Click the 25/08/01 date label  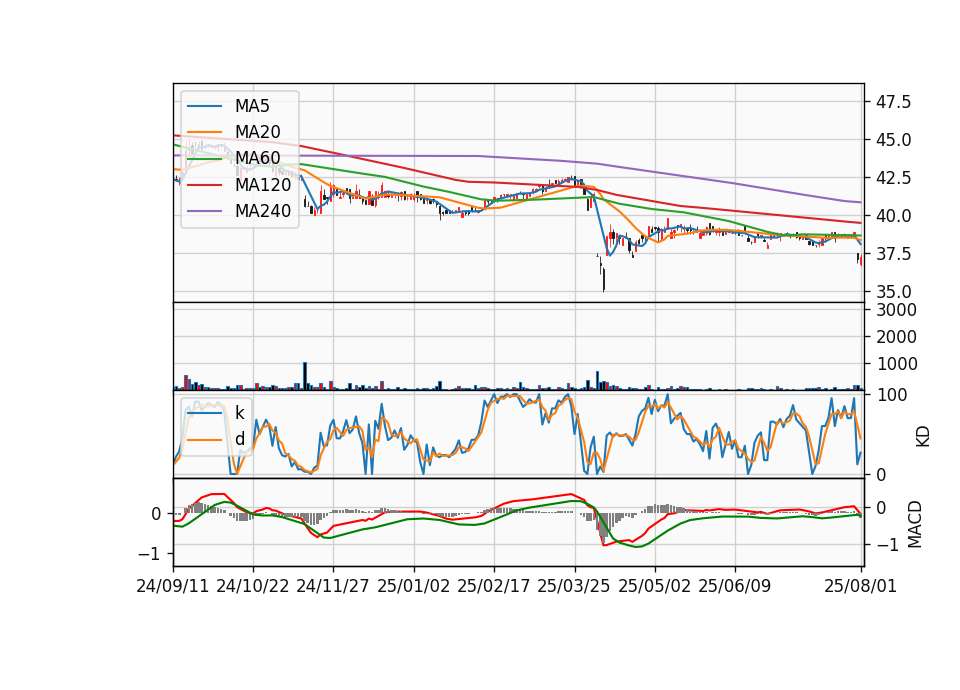pos(861,586)
